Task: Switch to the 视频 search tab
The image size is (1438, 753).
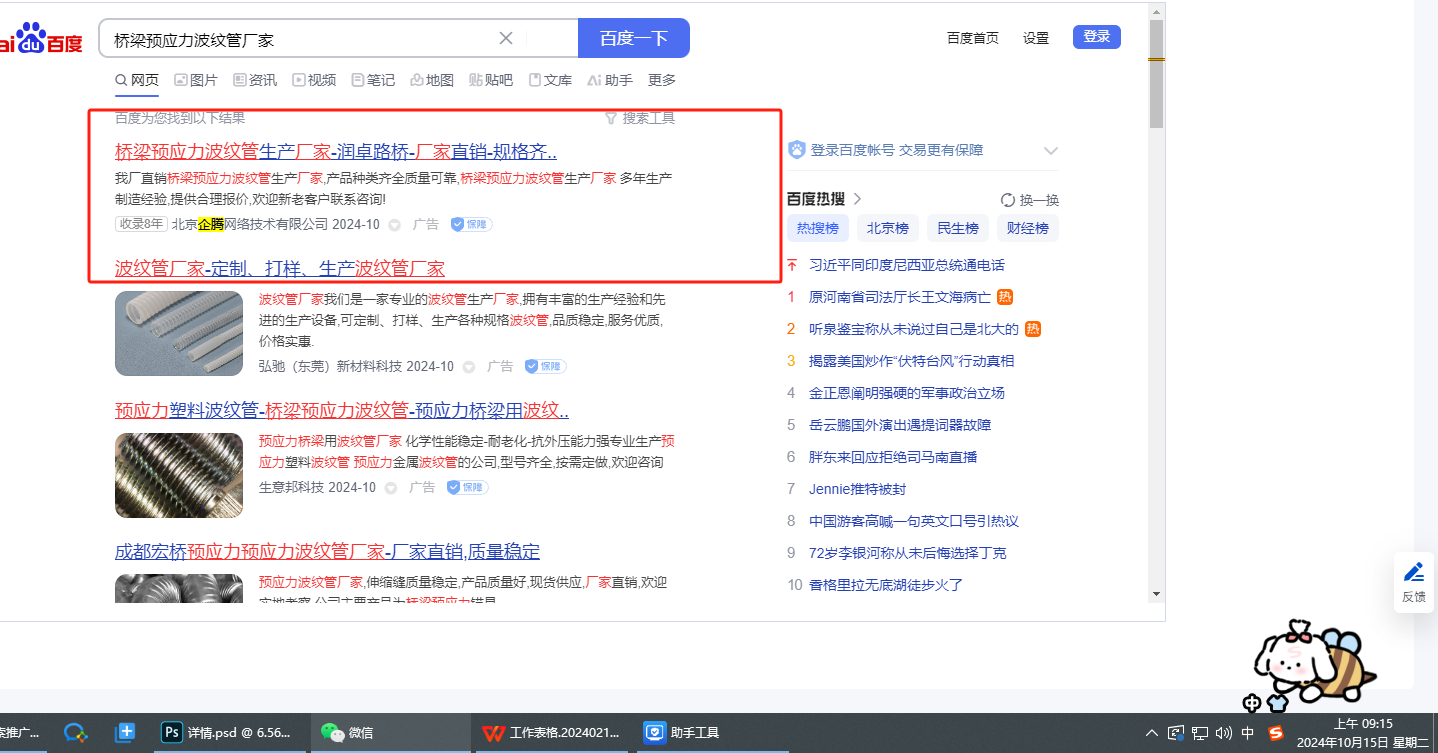Action: [x=314, y=80]
